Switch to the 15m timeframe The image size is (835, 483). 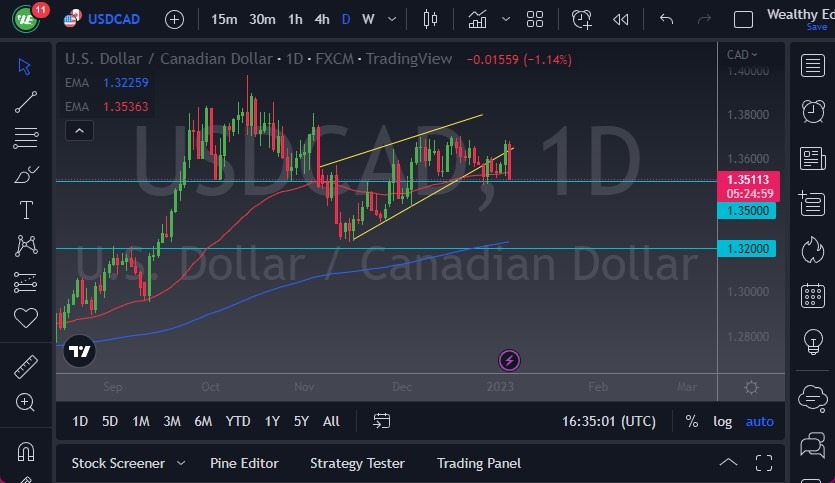pyautogui.click(x=224, y=20)
